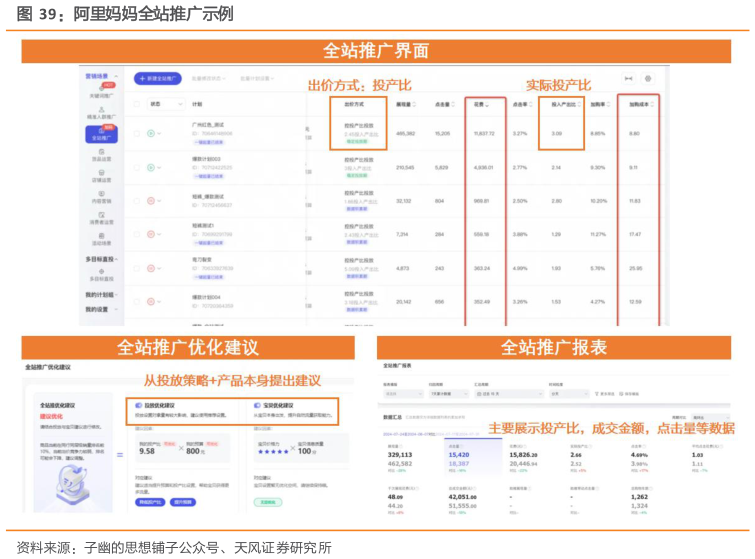
Task: Click the green button under 宝贝优化建议
Action: (268, 502)
